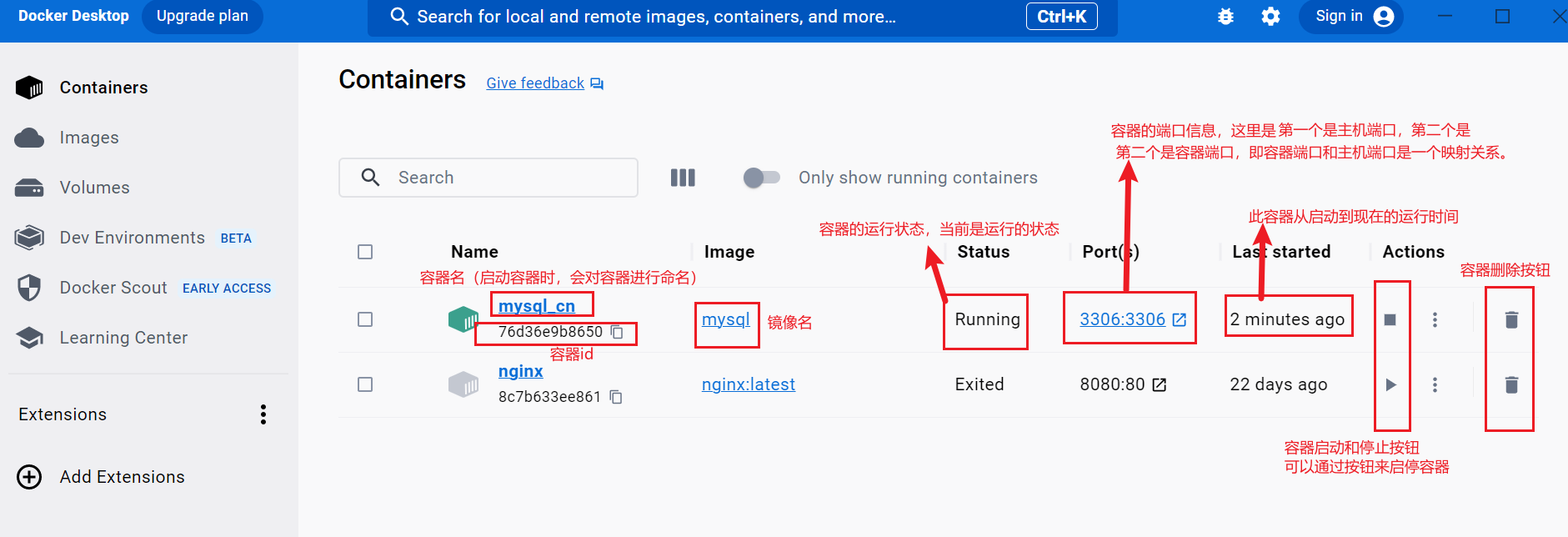Select the mysql_cn container checkbox

coord(365,319)
